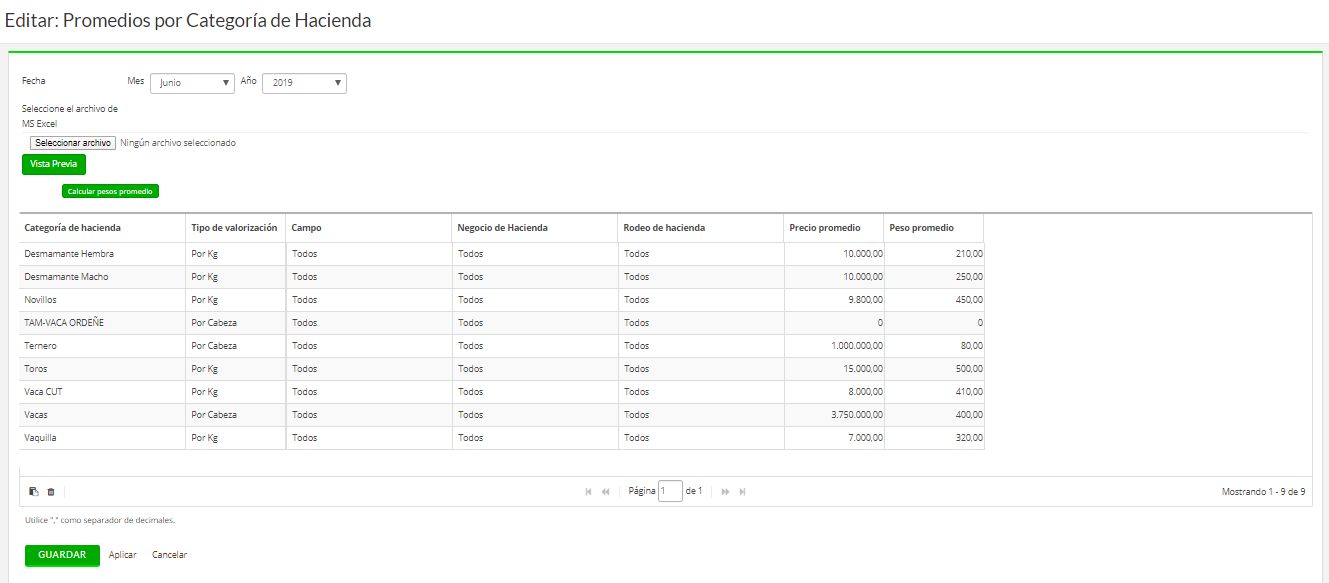Edit peso promedio 410,00 for Vaca CUT
The image size is (1329, 583).
[x=934, y=392]
